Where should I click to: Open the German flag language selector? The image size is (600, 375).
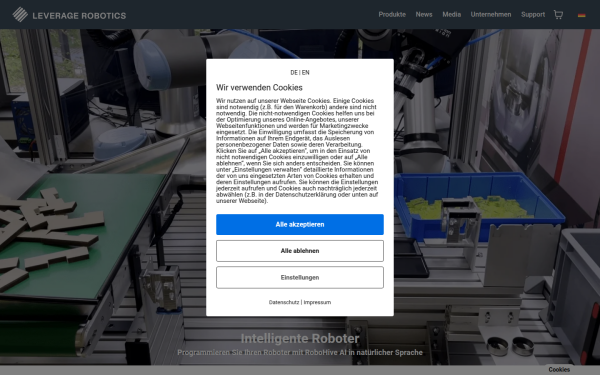coord(582,15)
